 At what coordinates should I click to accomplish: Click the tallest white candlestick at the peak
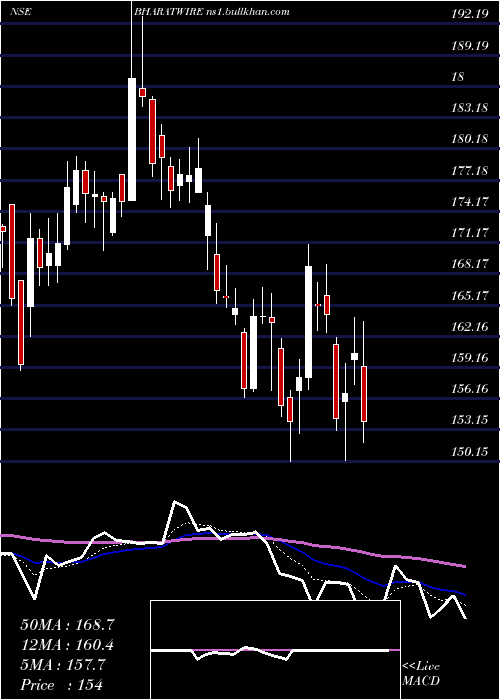(x=132, y=139)
